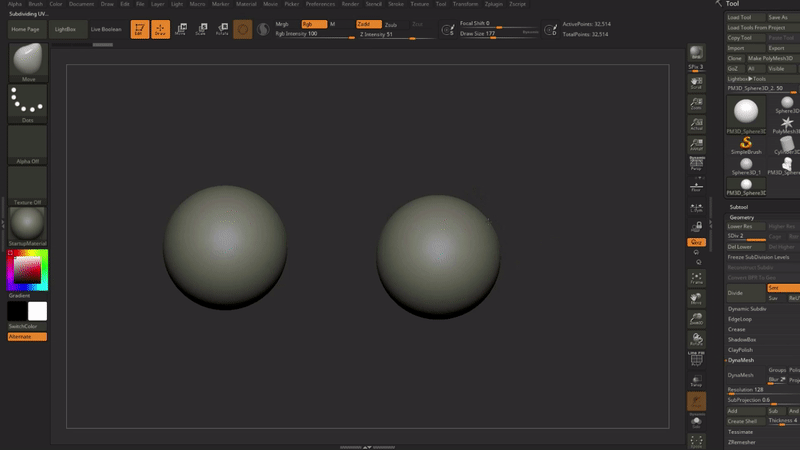The height and width of the screenshot is (450, 800).
Task: Open the Alpha Off picker
Action: coord(28,145)
